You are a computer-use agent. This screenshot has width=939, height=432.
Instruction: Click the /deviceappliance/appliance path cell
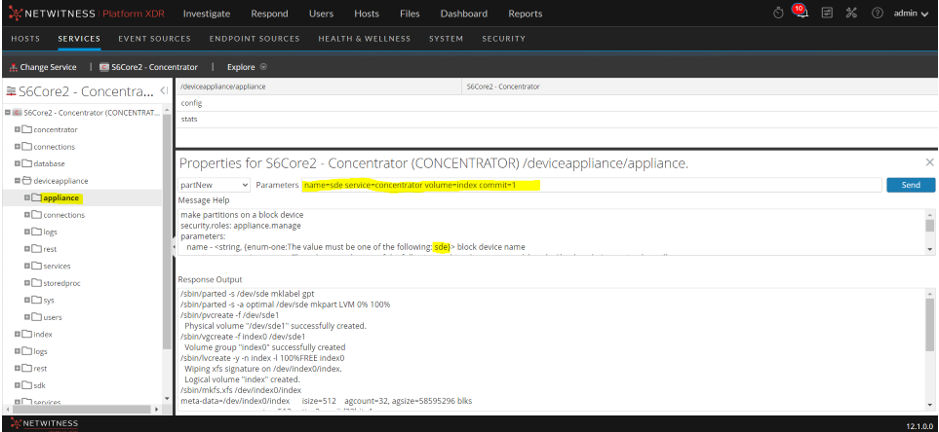318,87
